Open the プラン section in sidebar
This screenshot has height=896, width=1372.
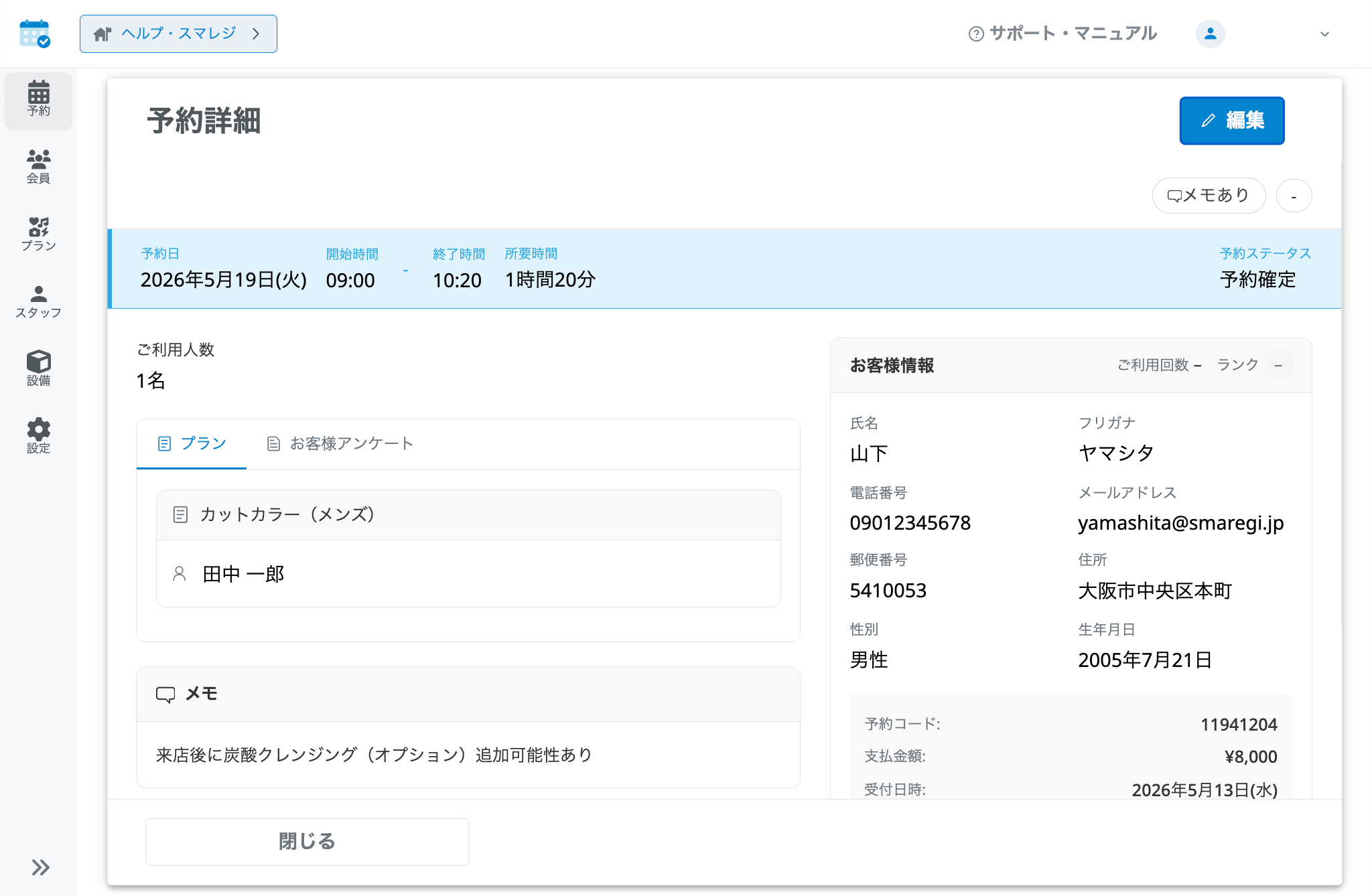(38, 234)
